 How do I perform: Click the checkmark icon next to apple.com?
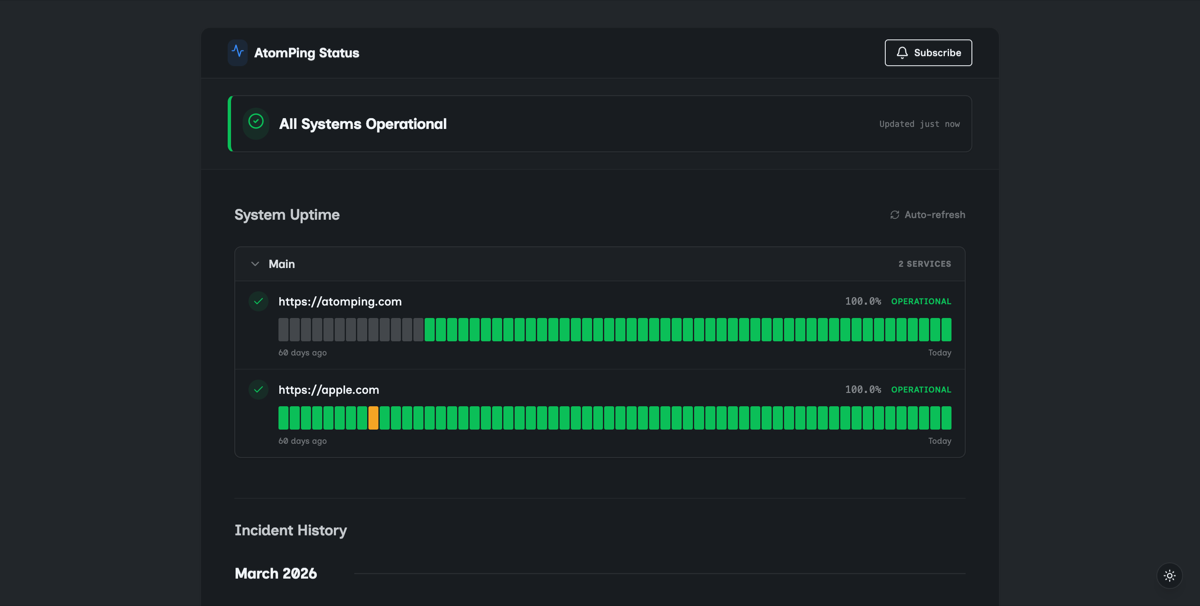[260, 389]
